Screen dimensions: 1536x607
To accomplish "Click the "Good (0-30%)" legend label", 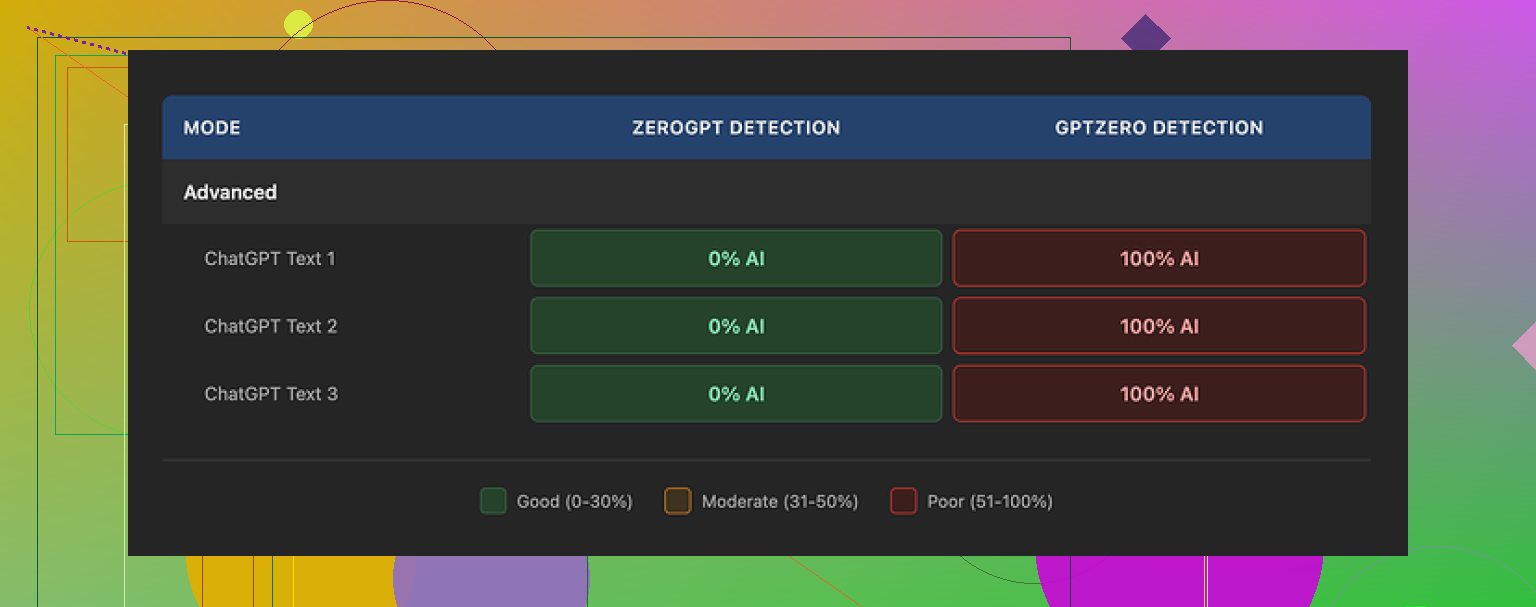I will (574, 501).
